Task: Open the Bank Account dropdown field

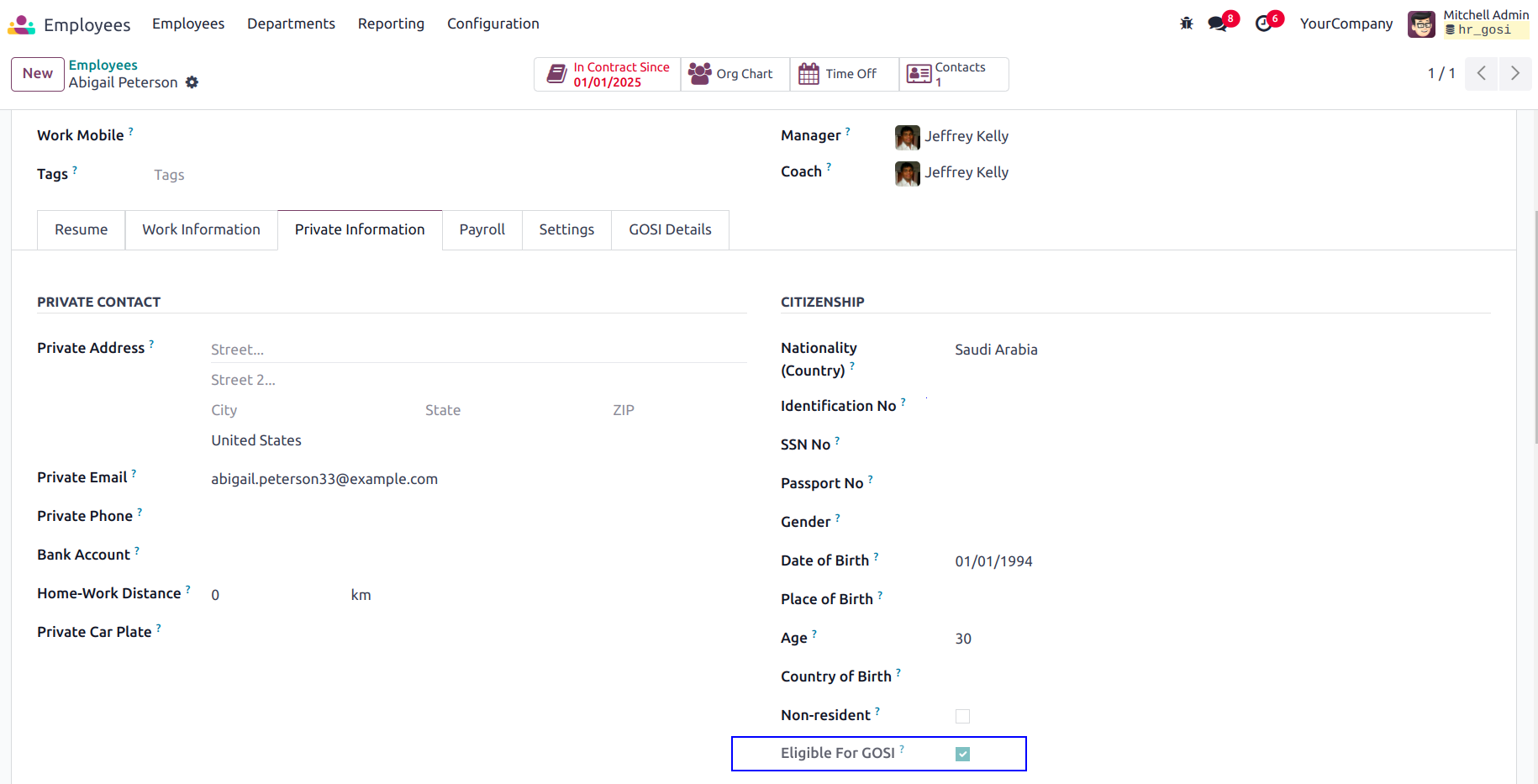Action: coord(478,555)
